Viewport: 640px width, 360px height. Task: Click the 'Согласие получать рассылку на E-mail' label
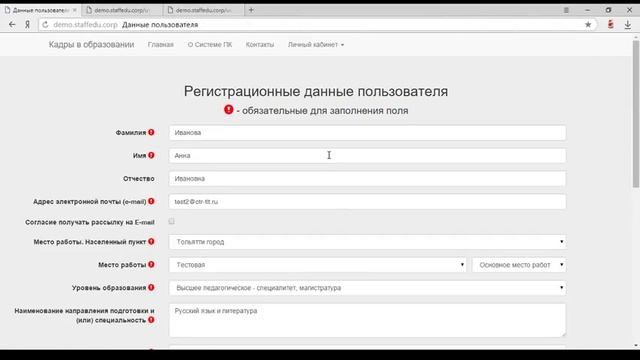(90, 222)
